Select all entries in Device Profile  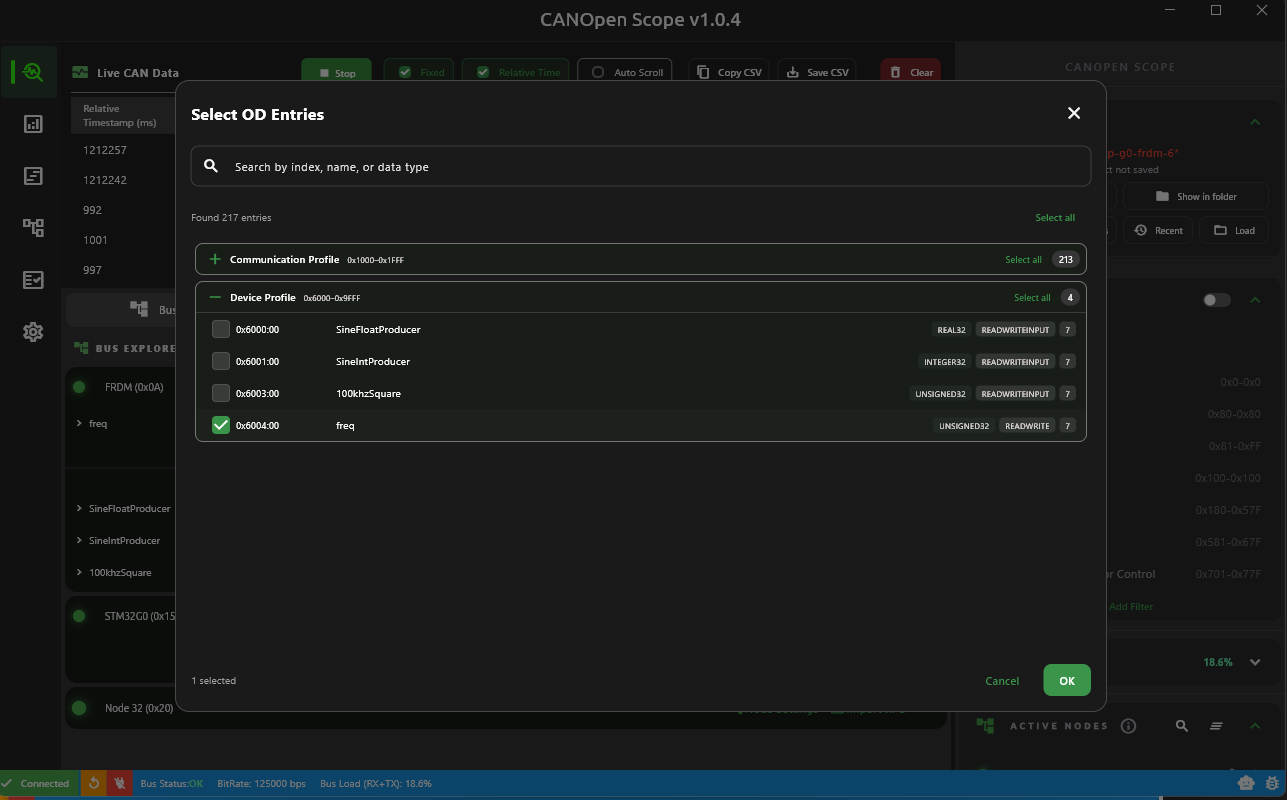[1032, 297]
